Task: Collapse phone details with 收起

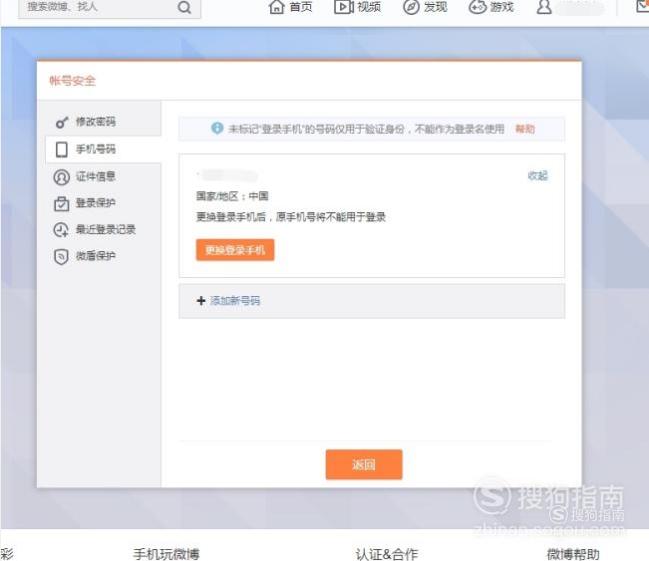Action: point(537,176)
